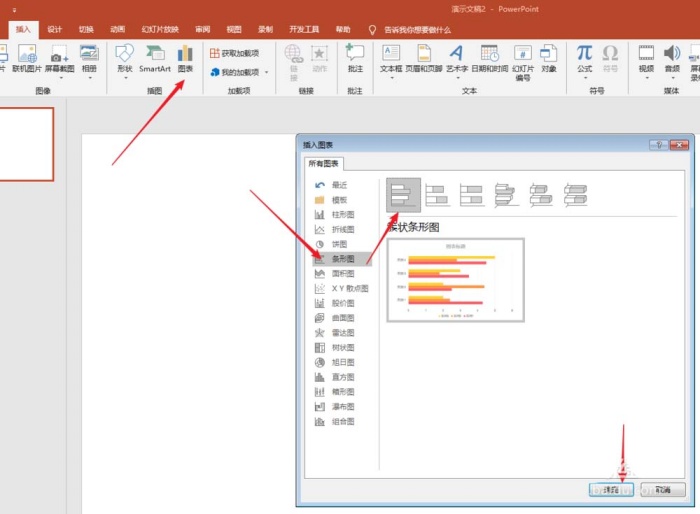Screen dimensions: 700x514
Task: Click the 图表 (Chart) icon in ribbon
Action: coord(185,58)
